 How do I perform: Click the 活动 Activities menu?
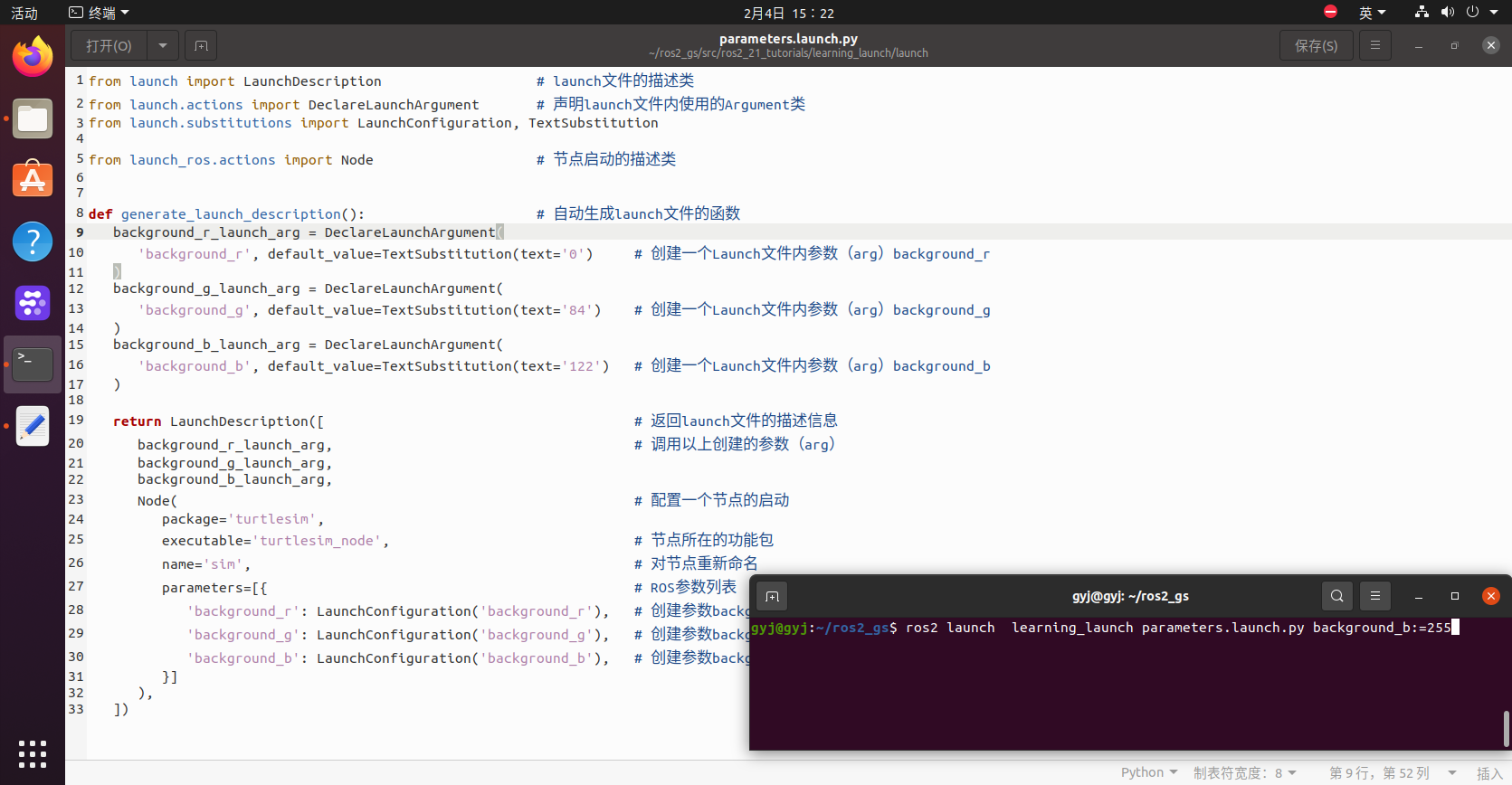(24, 13)
